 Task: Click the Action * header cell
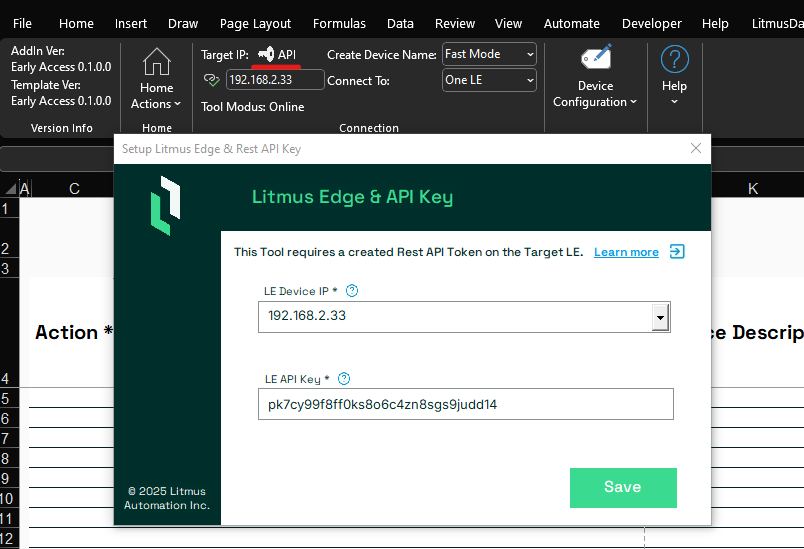(x=72, y=332)
